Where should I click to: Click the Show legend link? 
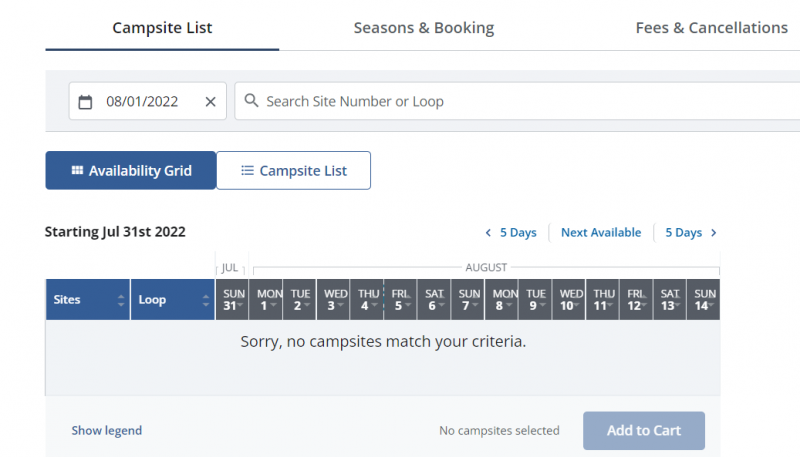point(106,431)
